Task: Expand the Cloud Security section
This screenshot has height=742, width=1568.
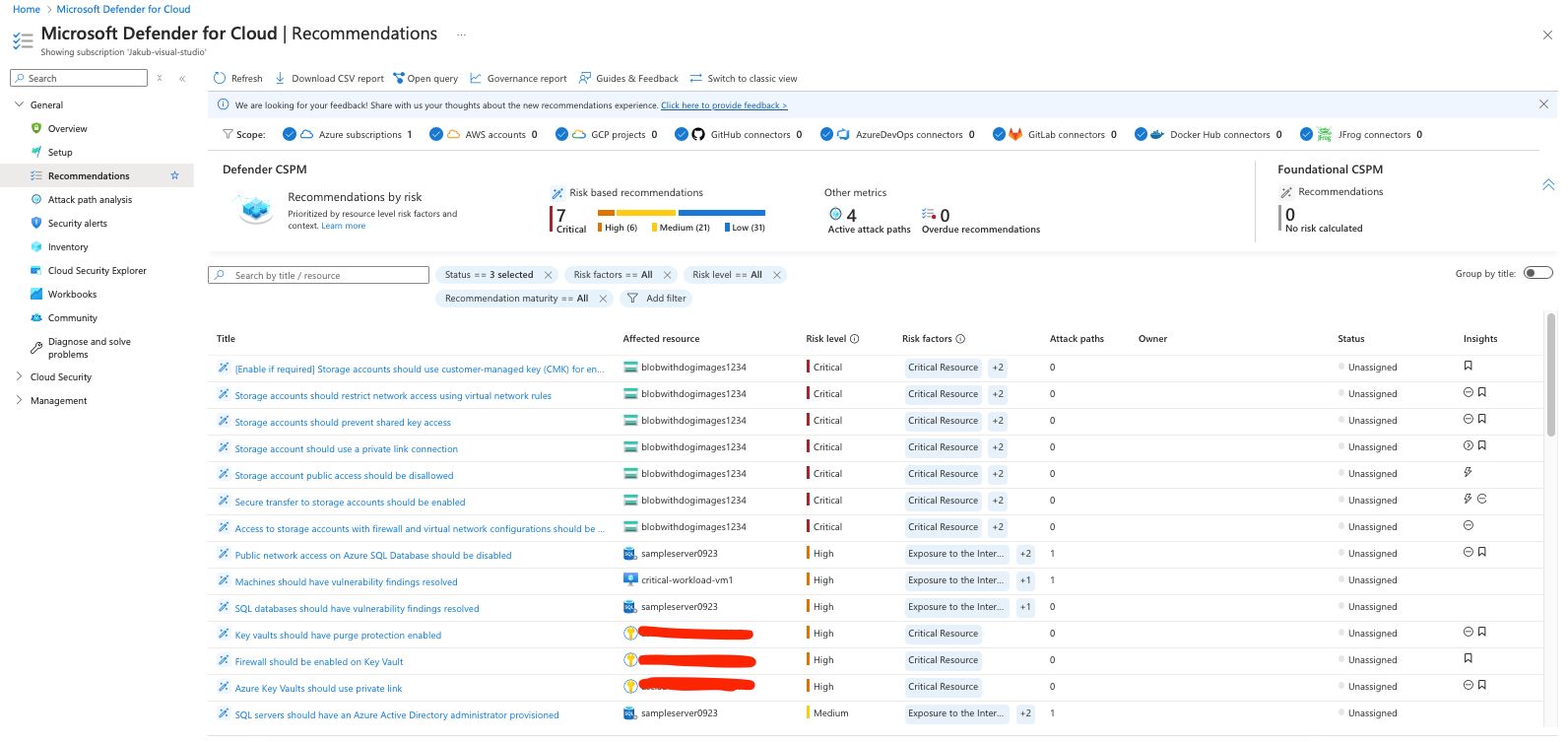Action: coord(19,376)
